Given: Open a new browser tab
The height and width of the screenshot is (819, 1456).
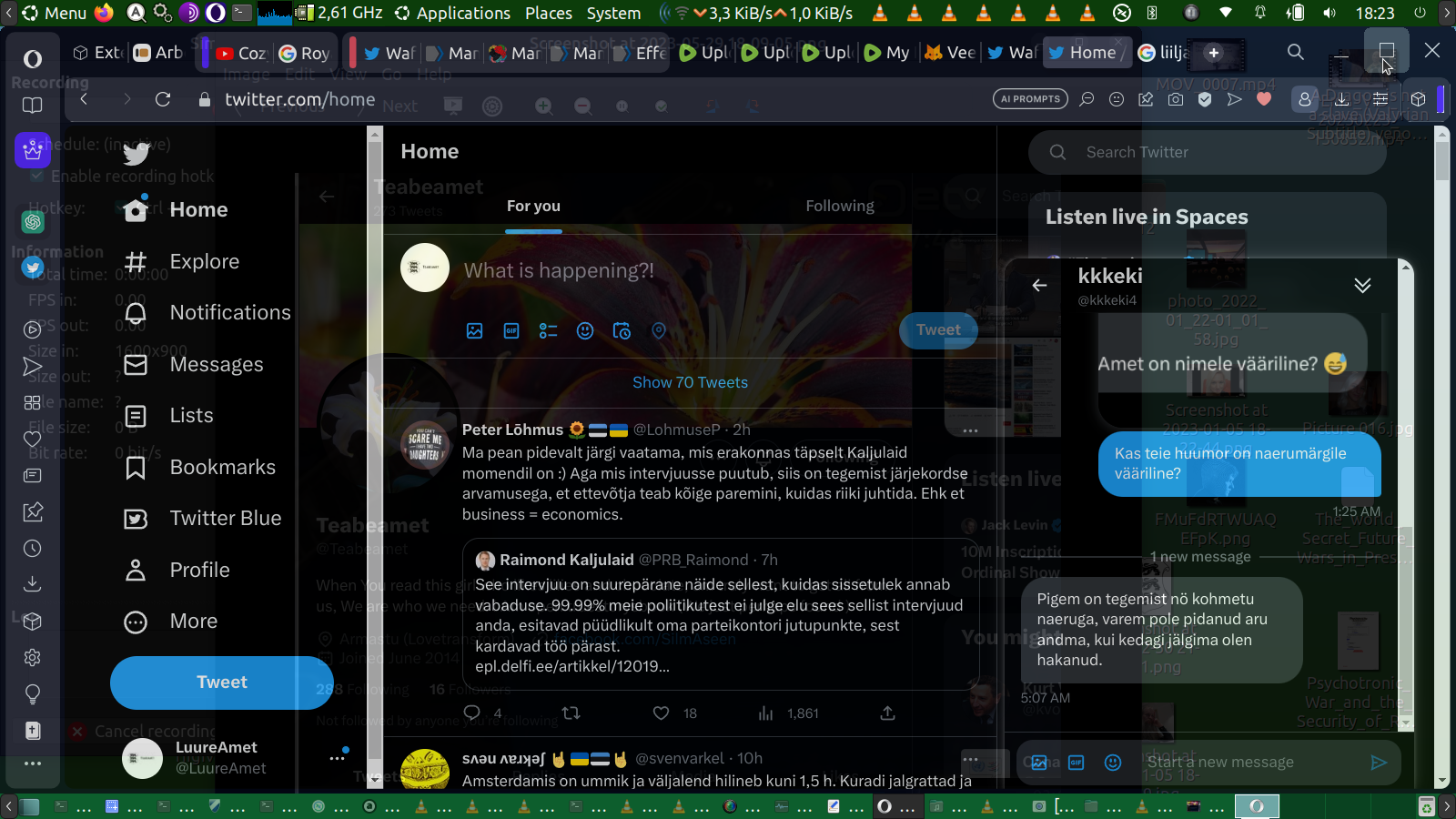Looking at the screenshot, I should point(1214,53).
